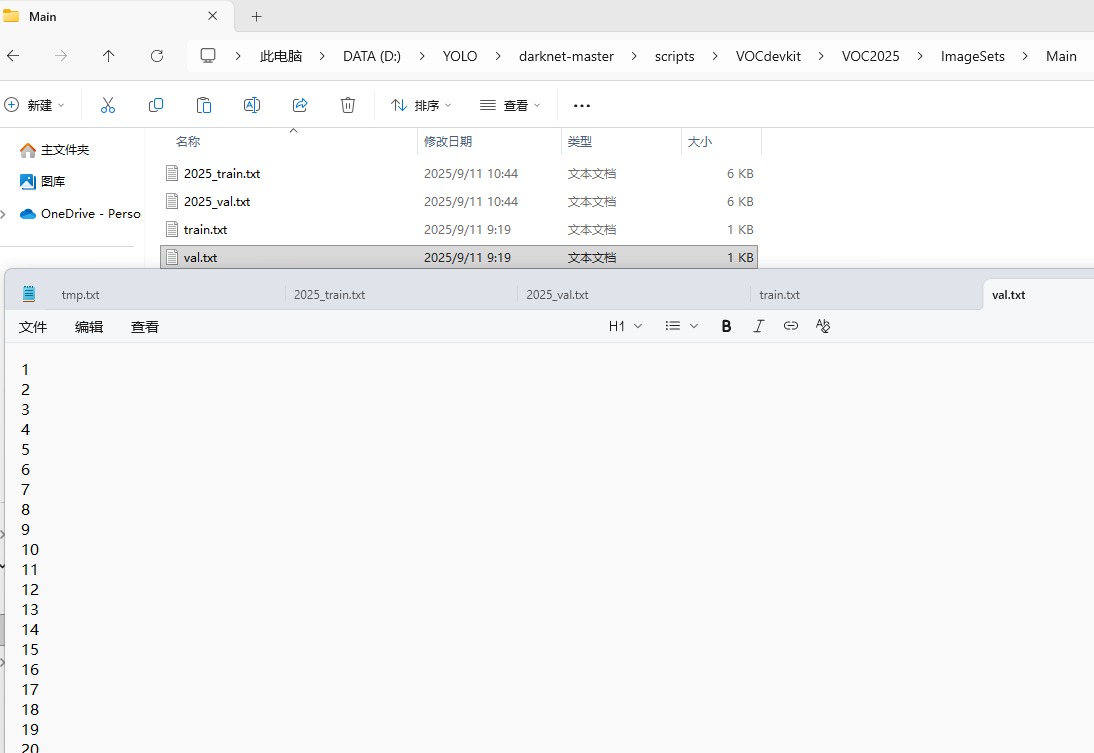The width and height of the screenshot is (1094, 753).
Task: Click the Rename icon in Explorer toolbar
Action: [252, 105]
